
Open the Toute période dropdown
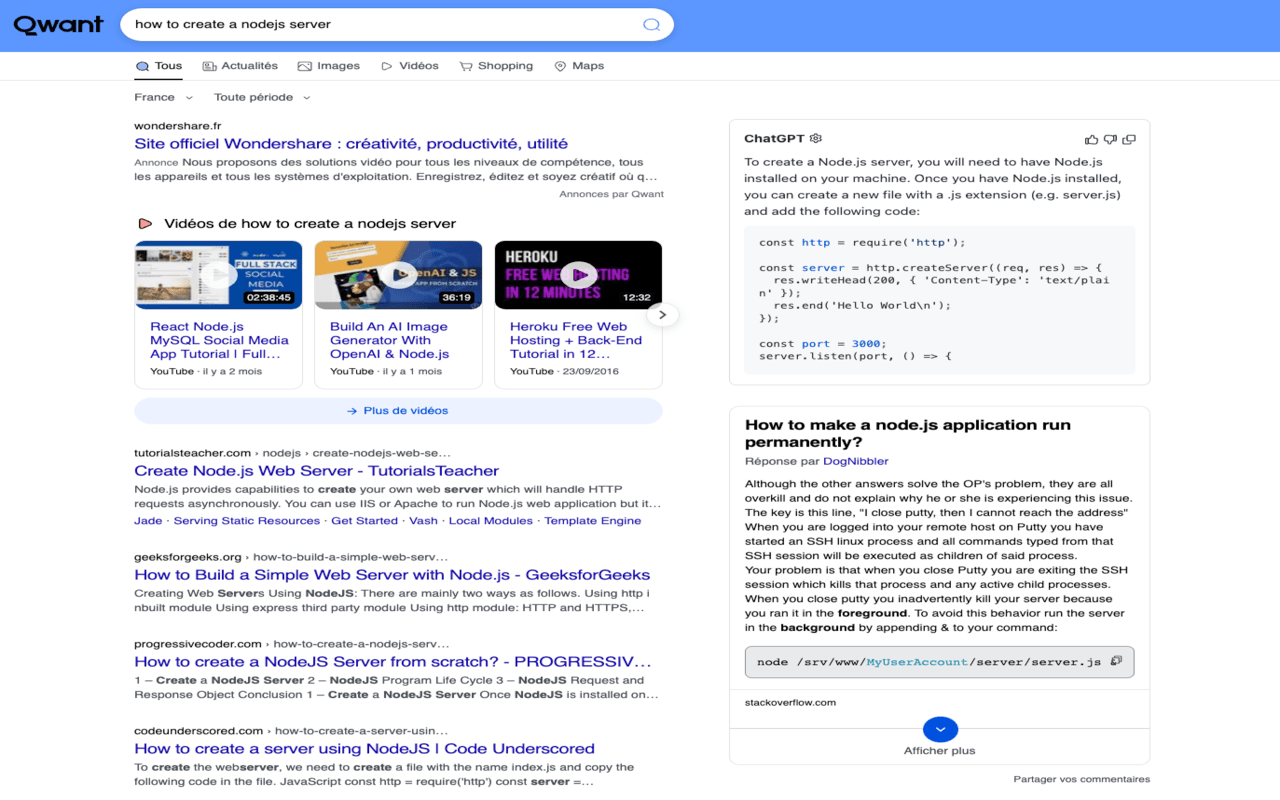(262, 97)
